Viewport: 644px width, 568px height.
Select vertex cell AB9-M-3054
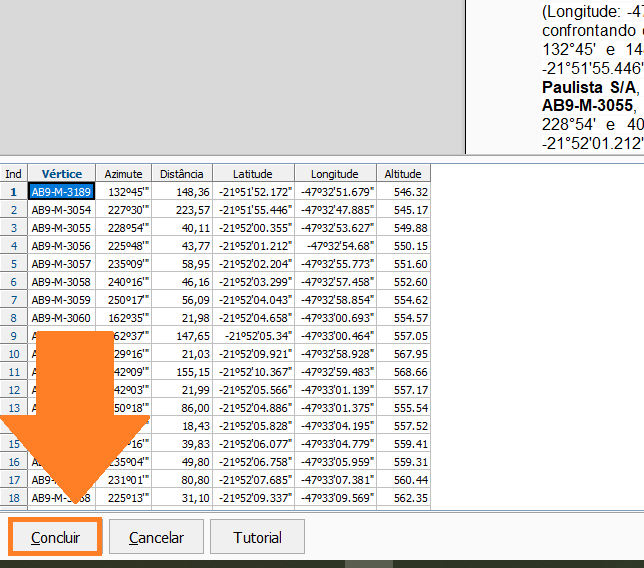[x=61, y=210]
